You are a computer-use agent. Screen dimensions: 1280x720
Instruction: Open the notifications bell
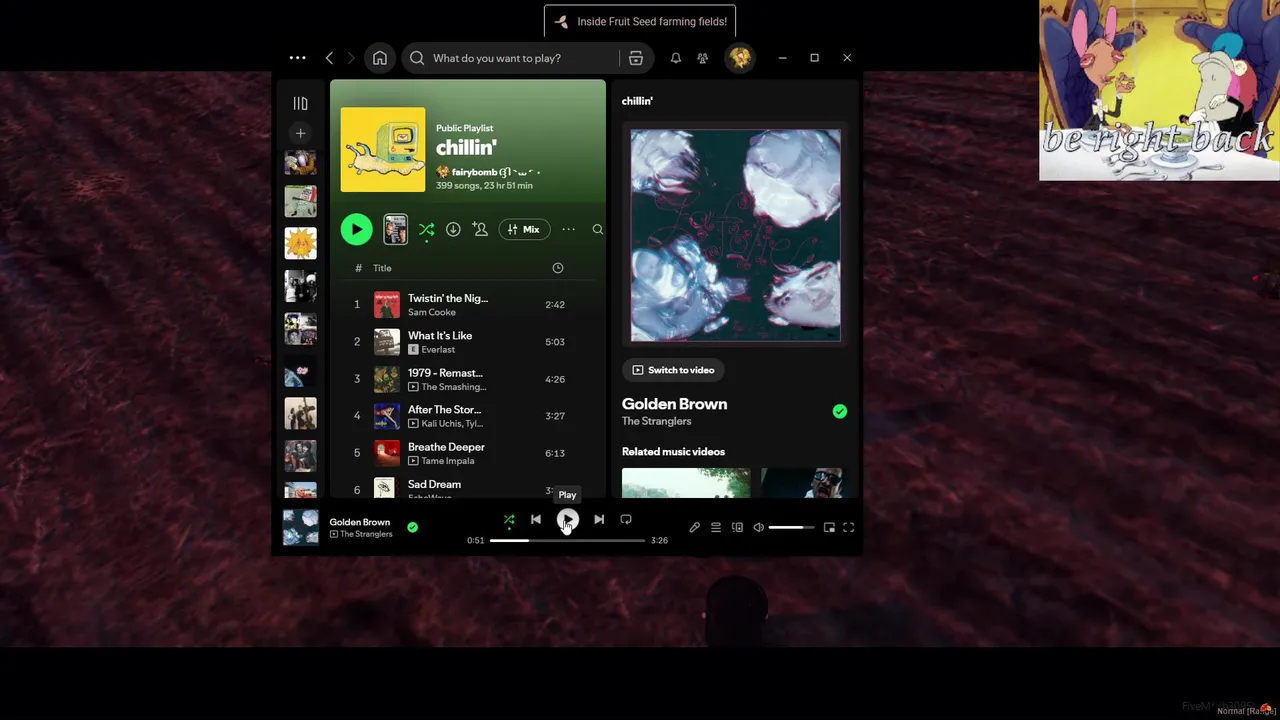coord(676,58)
